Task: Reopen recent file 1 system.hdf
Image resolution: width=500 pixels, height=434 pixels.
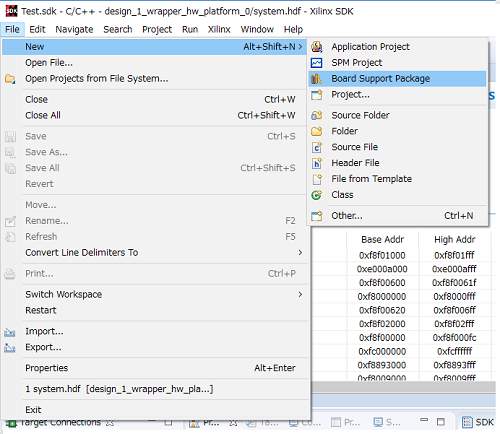Action: 119,389
